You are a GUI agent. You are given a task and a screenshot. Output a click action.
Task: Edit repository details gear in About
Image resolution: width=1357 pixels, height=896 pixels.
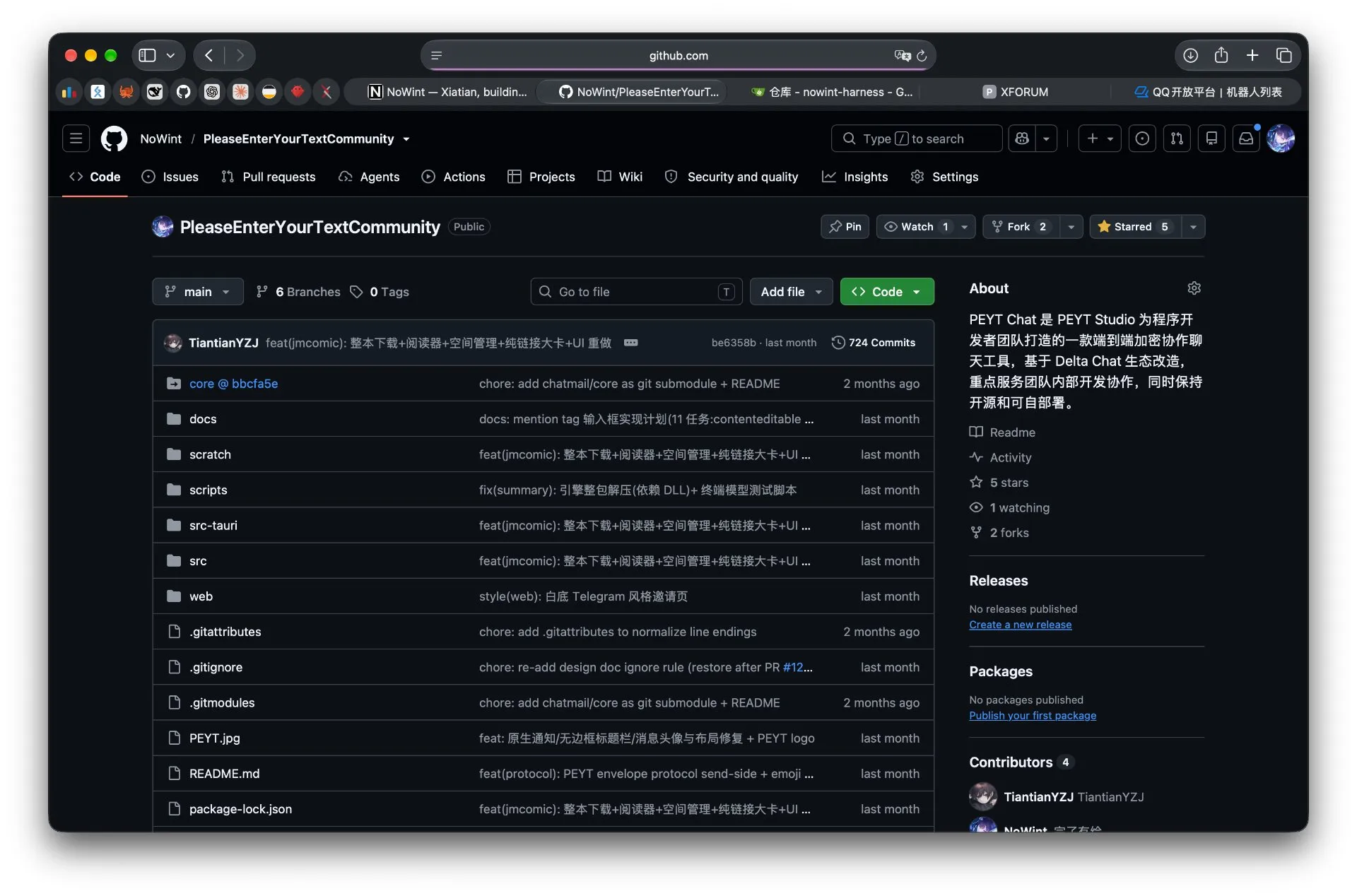pyautogui.click(x=1194, y=288)
